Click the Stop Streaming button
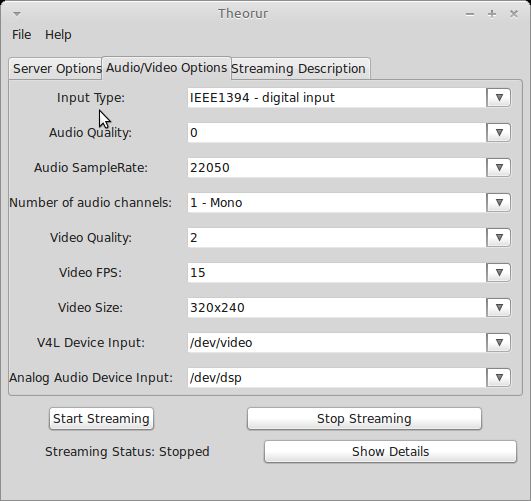Viewport: 531px width, 501px height. tap(364, 419)
